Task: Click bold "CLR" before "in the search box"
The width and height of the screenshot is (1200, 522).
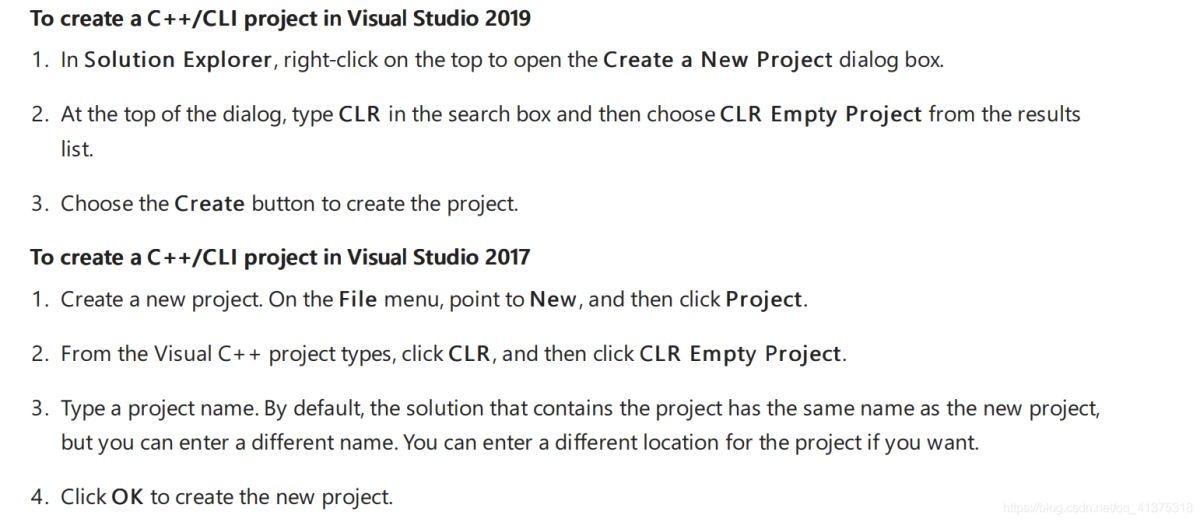Action: 360,114
